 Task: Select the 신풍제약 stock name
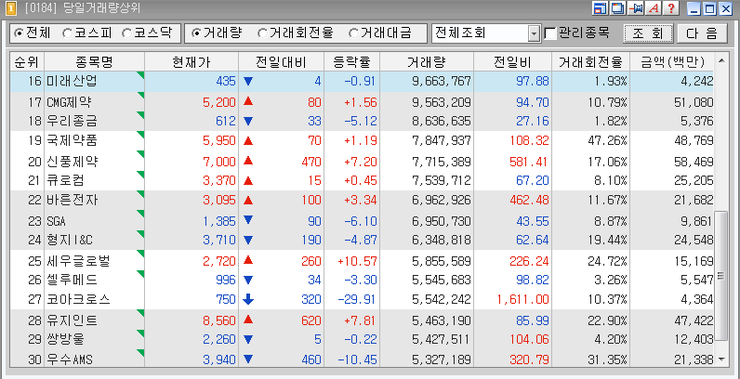coord(72,162)
